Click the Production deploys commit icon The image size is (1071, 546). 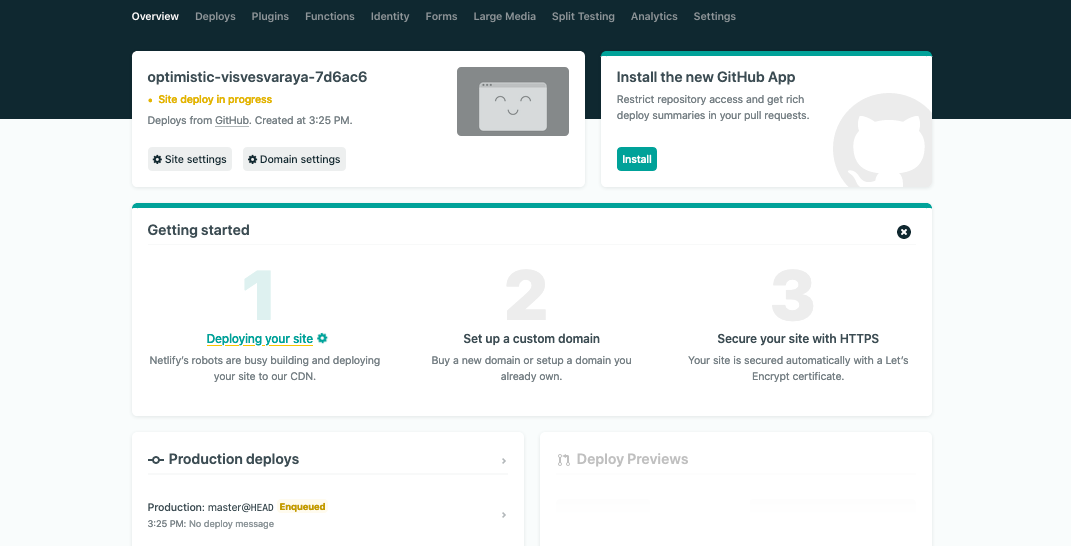click(x=156, y=460)
